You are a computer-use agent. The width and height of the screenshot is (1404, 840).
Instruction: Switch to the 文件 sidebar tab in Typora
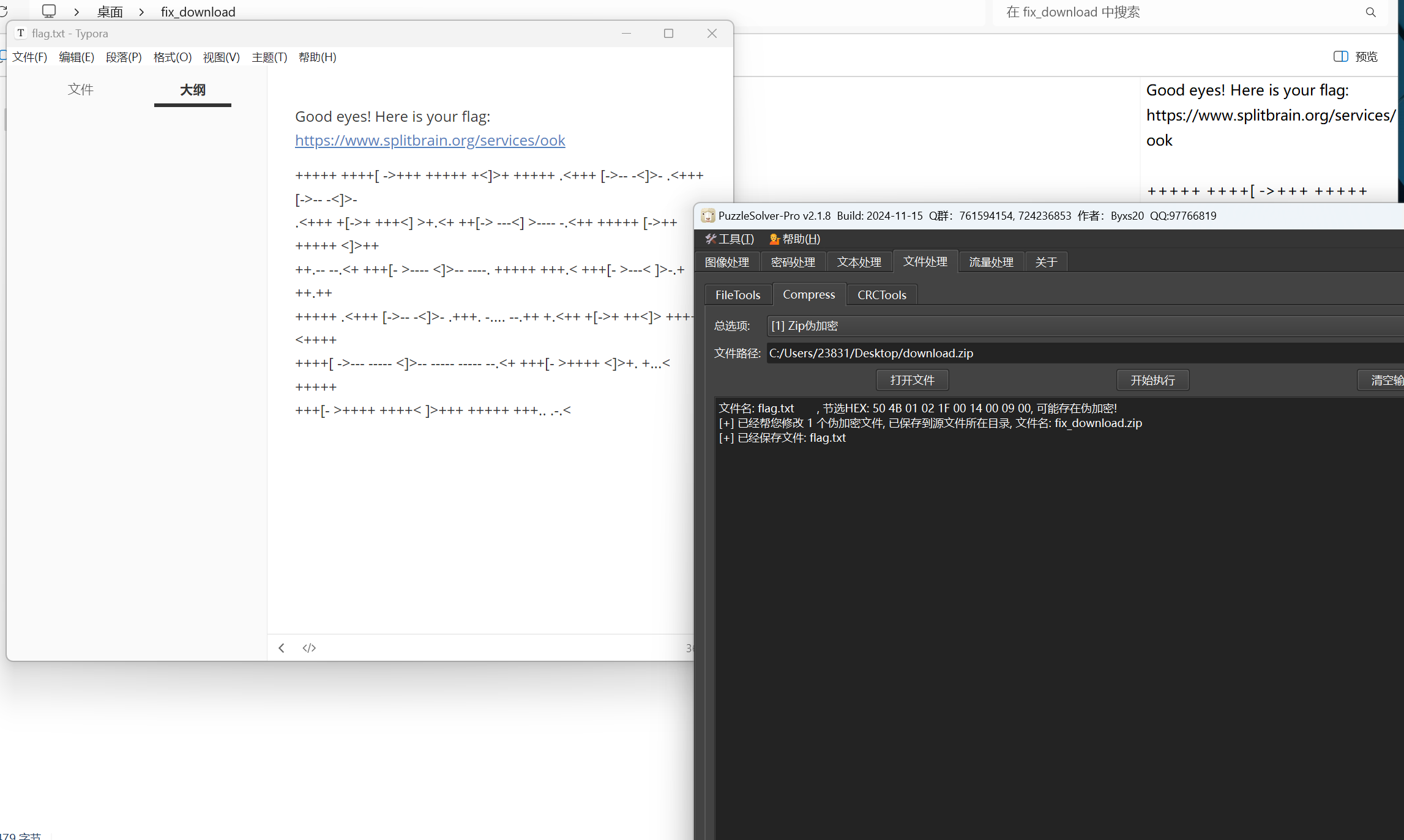coord(80,90)
